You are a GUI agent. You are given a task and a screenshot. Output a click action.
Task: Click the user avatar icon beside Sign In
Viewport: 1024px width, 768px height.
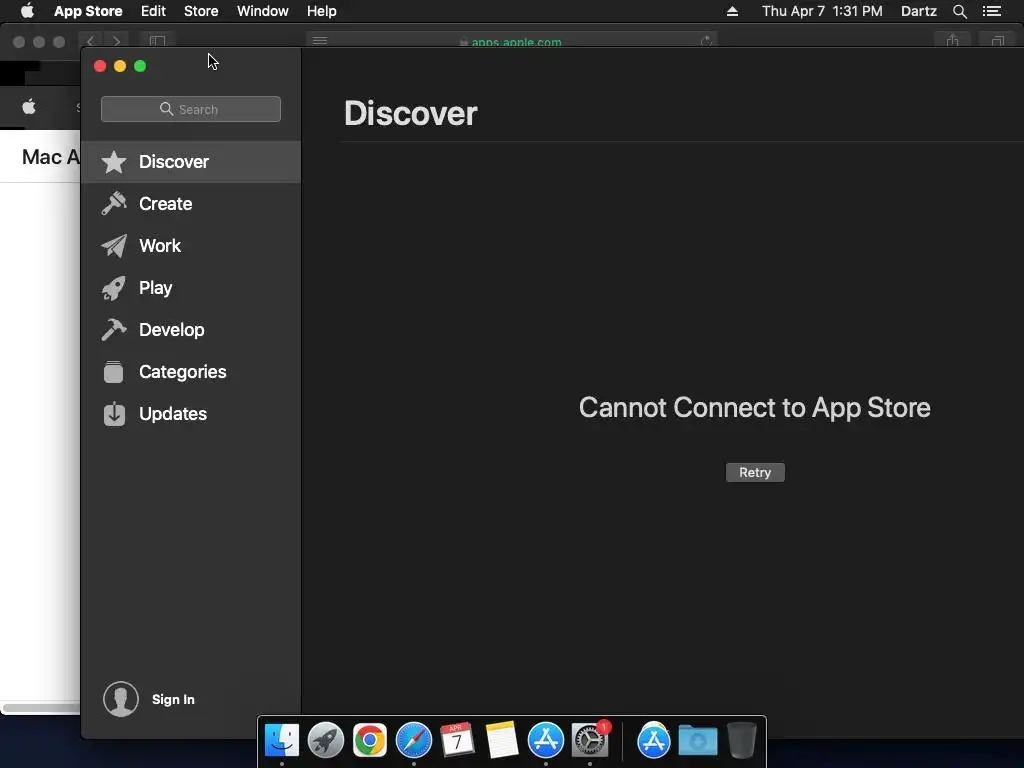click(121, 699)
